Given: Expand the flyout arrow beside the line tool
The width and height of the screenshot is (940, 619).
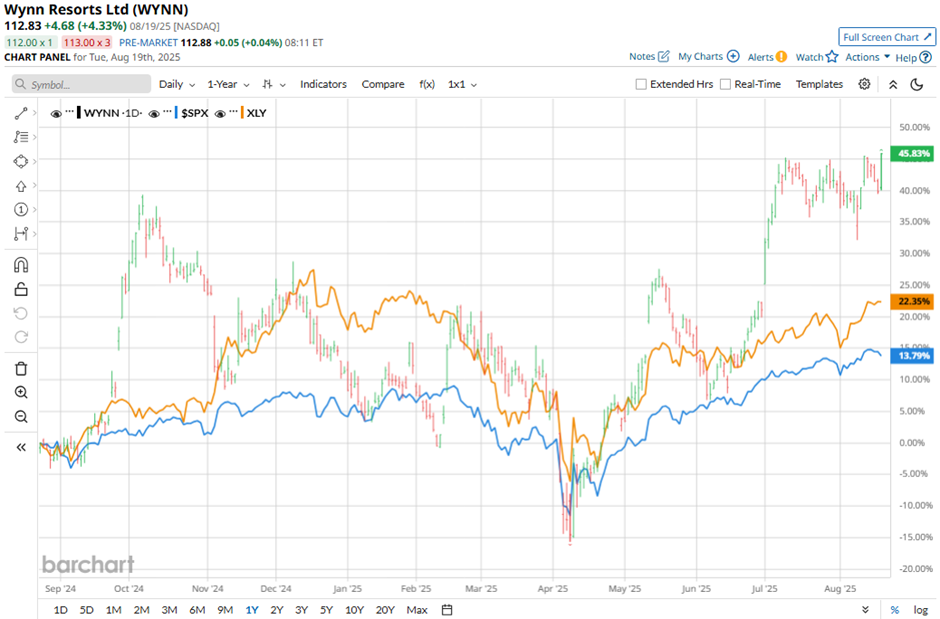Looking at the screenshot, I should (35, 113).
